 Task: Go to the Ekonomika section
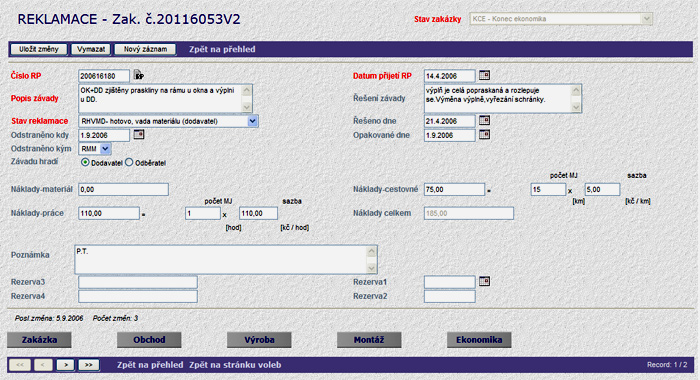tap(479, 340)
